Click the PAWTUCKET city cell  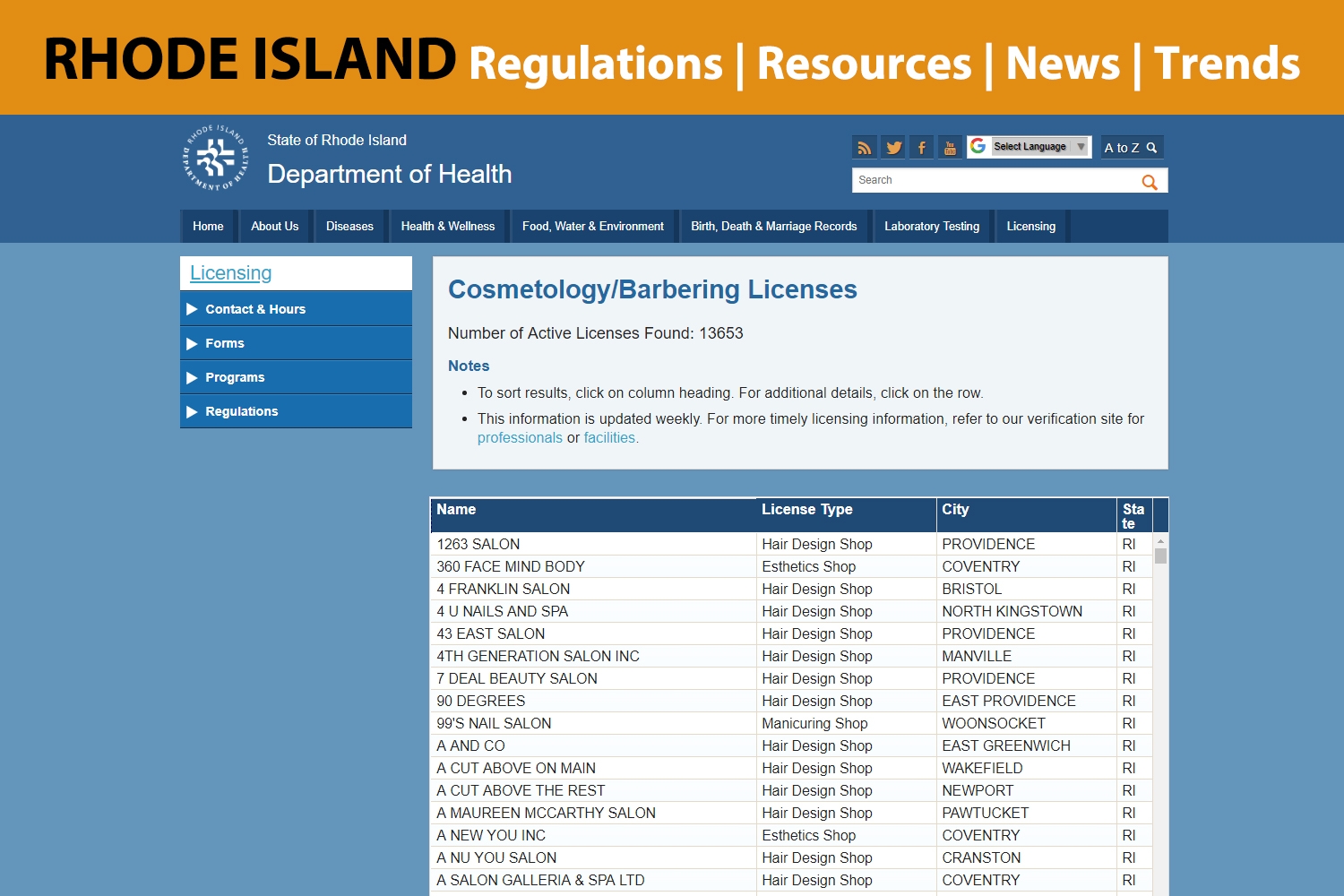click(1027, 813)
